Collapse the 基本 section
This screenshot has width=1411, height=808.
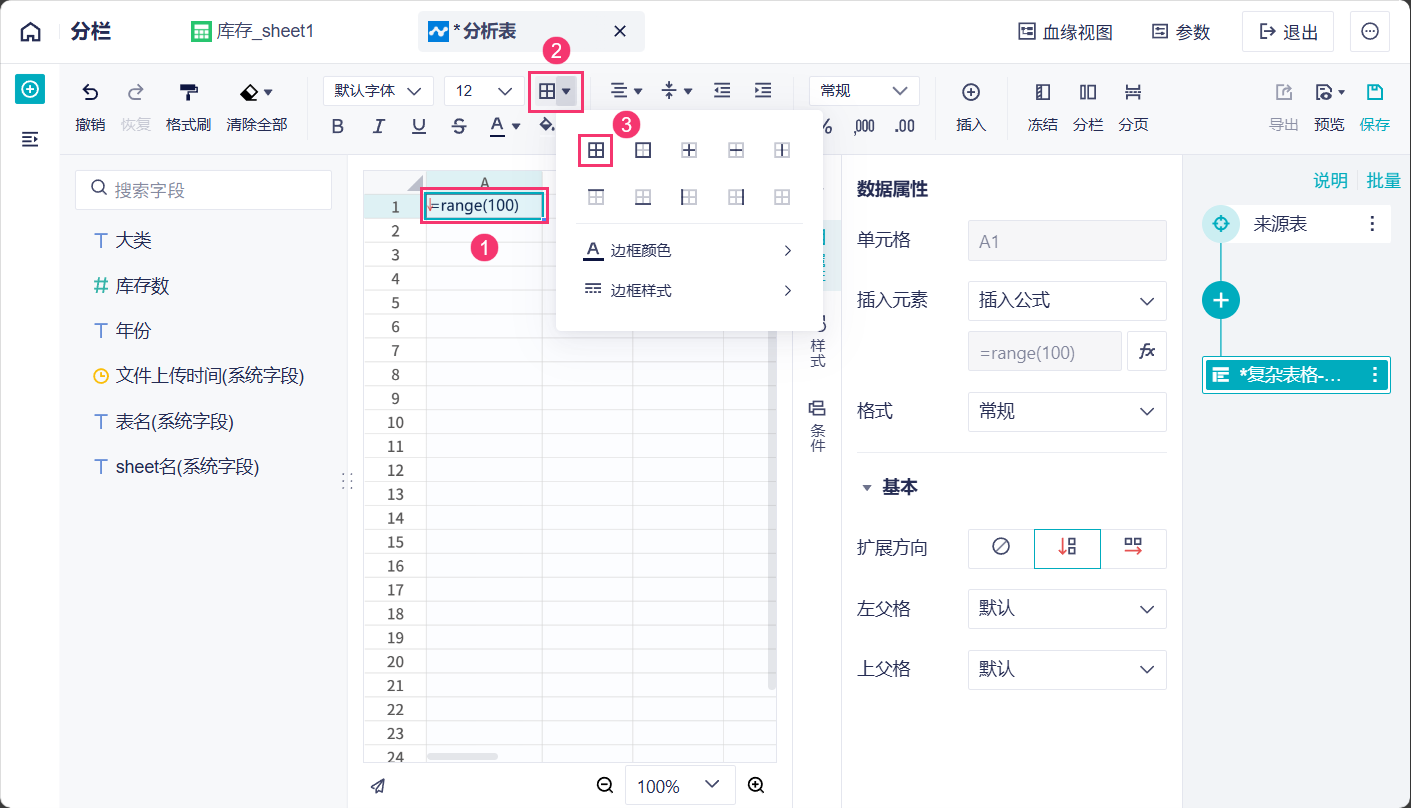click(866, 488)
